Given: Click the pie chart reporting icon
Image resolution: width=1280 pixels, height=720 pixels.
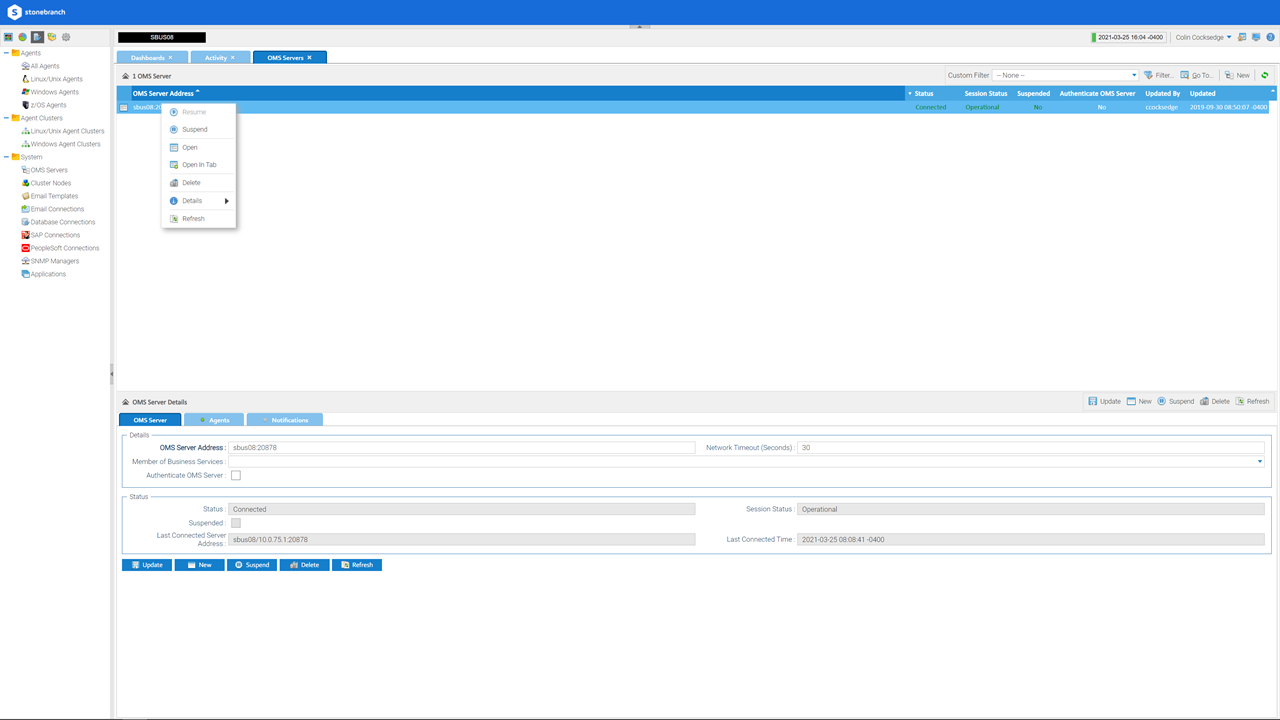Looking at the screenshot, I should 22,37.
